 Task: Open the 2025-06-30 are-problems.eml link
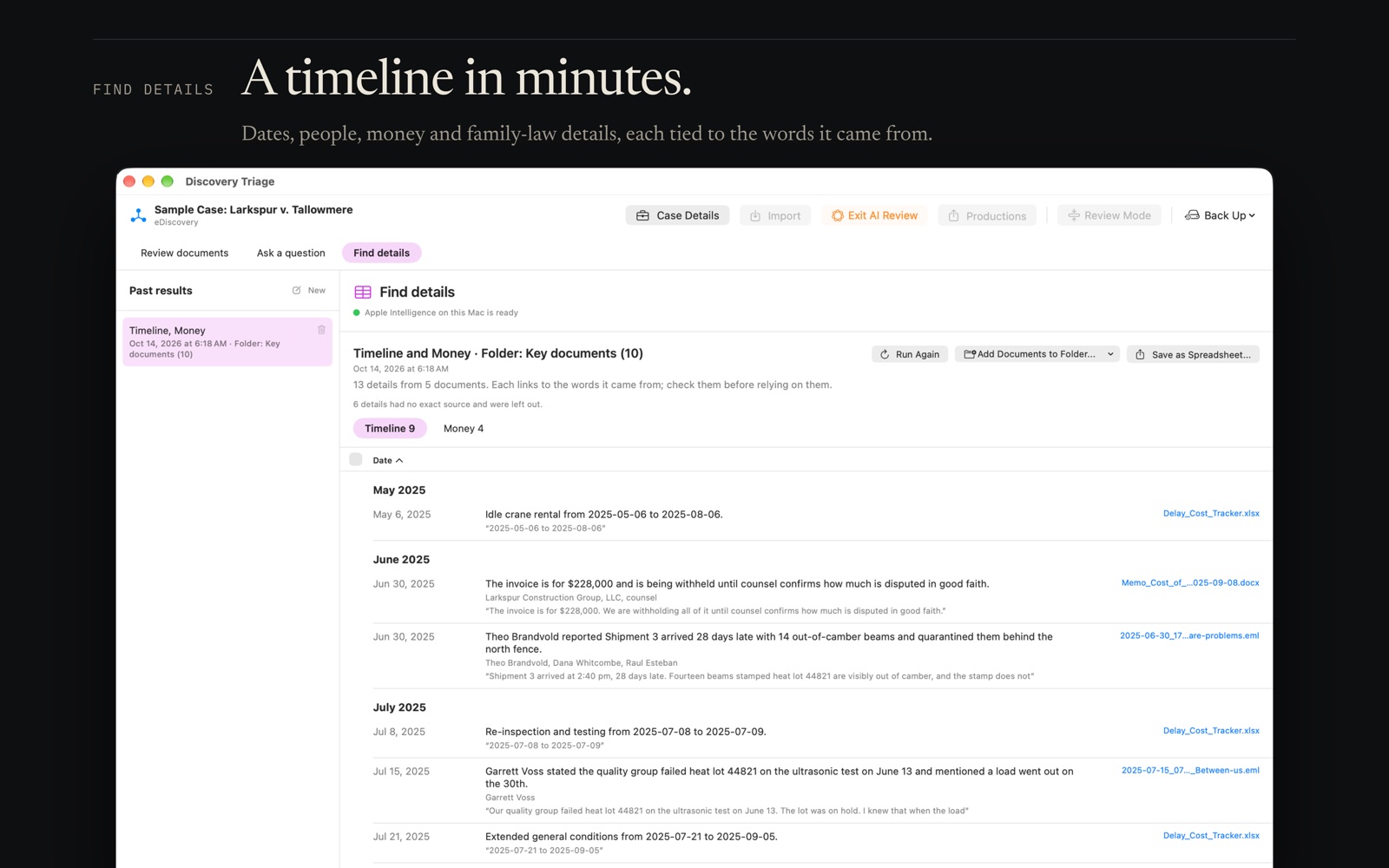(x=1189, y=636)
